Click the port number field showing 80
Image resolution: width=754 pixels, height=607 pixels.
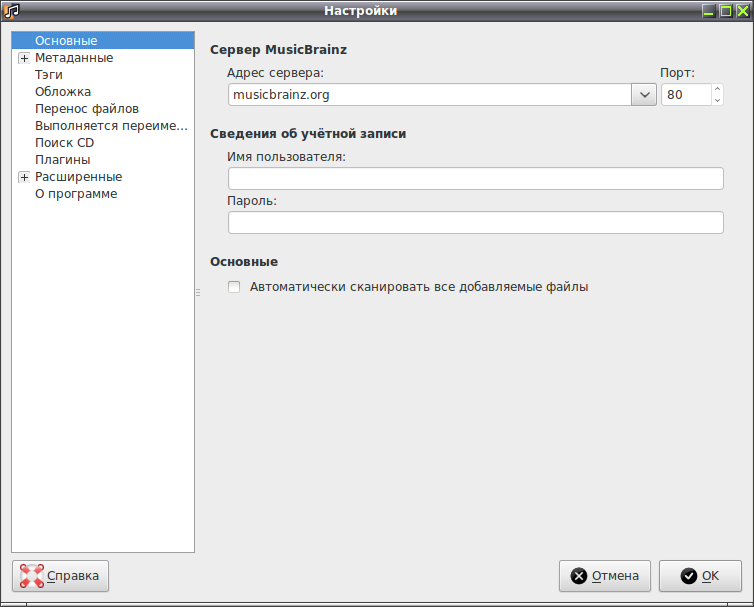(686, 95)
